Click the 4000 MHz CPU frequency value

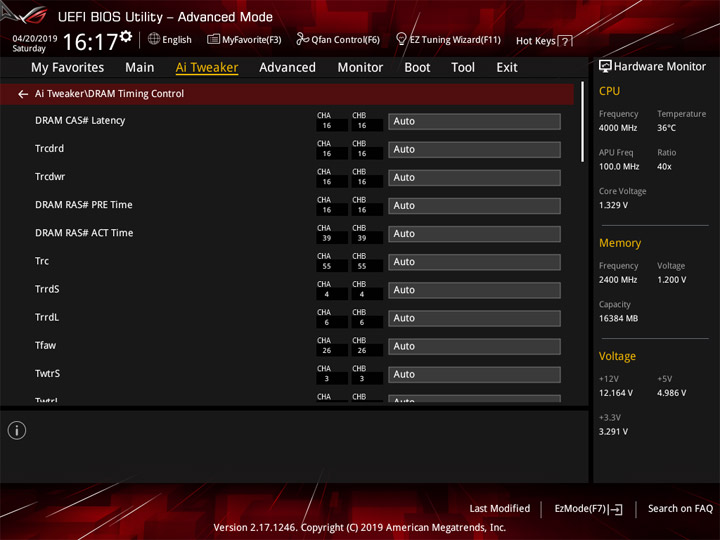618,128
